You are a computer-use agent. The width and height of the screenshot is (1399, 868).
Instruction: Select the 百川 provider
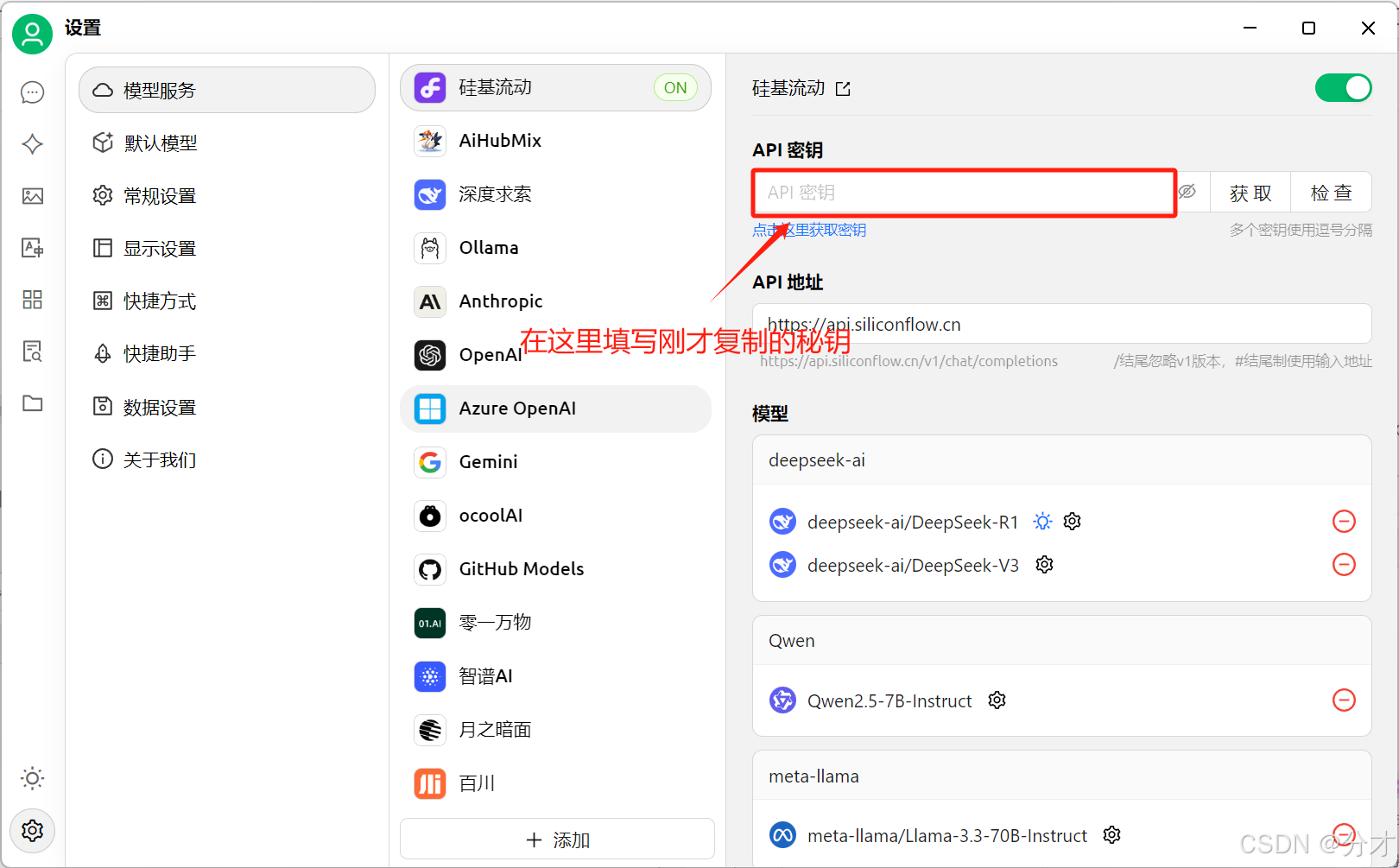(555, 783)
